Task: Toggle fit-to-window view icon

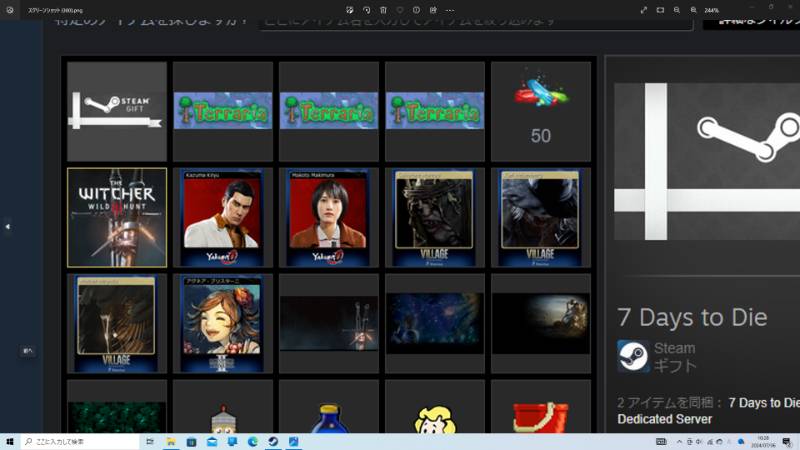Action: 660,10
